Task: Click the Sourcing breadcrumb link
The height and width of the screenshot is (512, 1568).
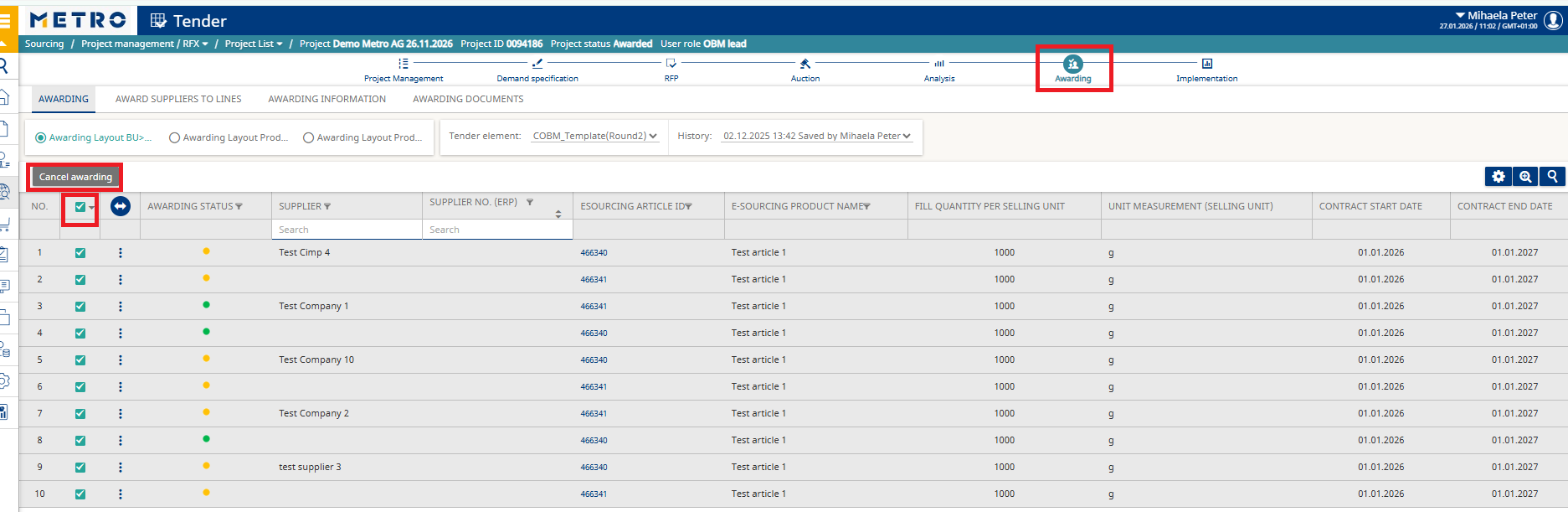Action: click(x=44, y=44)
